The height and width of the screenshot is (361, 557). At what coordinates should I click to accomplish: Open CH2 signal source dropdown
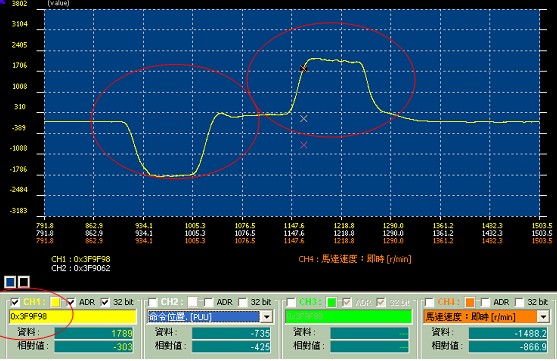(x=266, y=316)
